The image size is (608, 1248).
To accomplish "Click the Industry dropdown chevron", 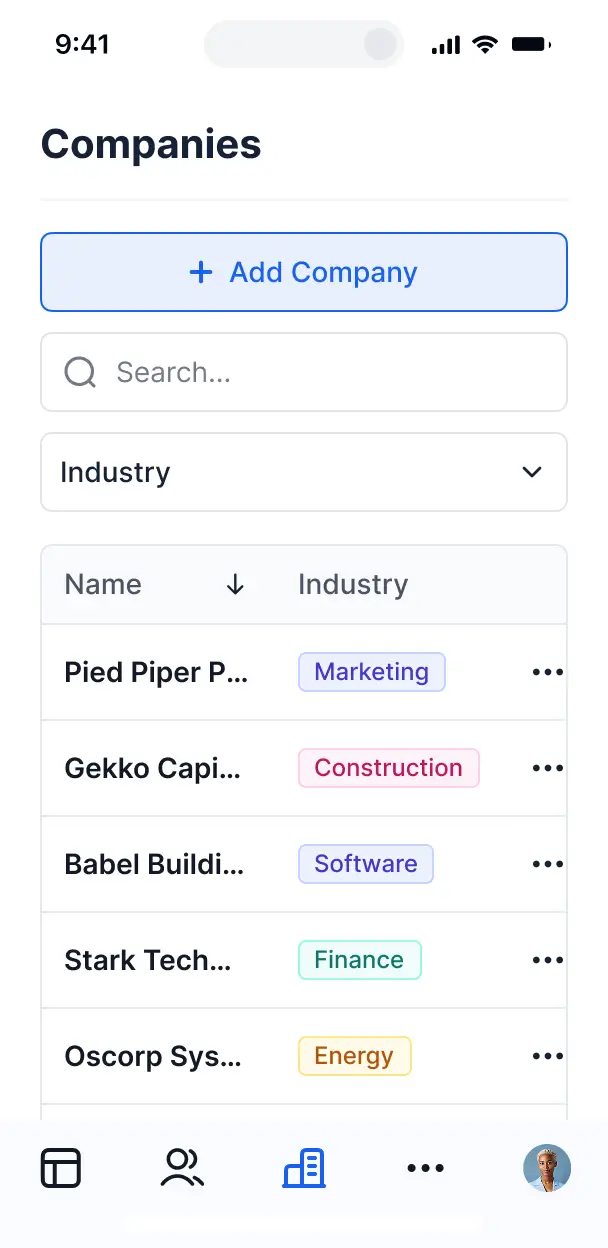I will 532,472.
